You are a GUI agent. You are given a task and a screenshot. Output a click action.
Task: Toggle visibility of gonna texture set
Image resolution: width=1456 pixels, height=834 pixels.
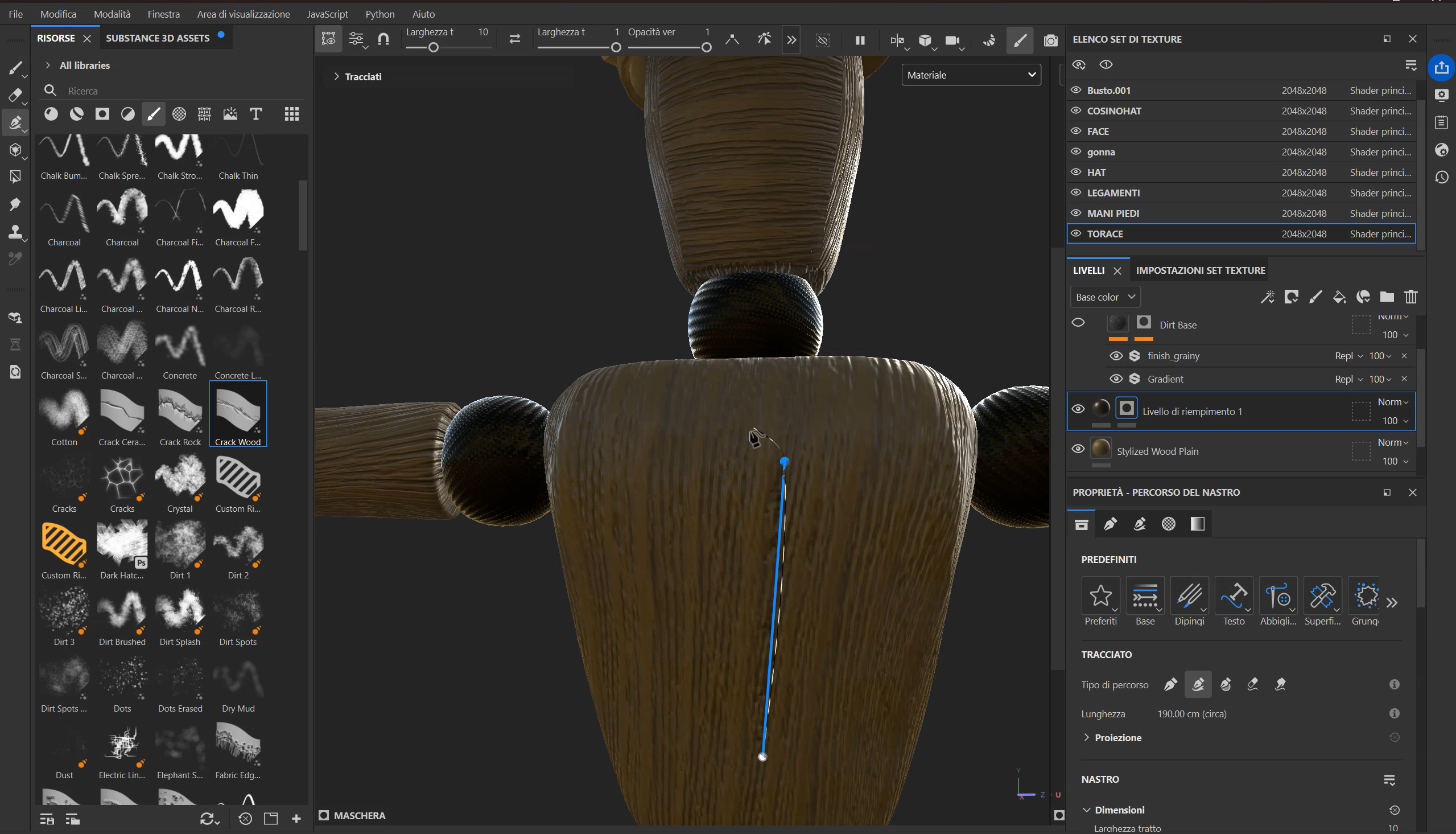(x=1076, y=152)
